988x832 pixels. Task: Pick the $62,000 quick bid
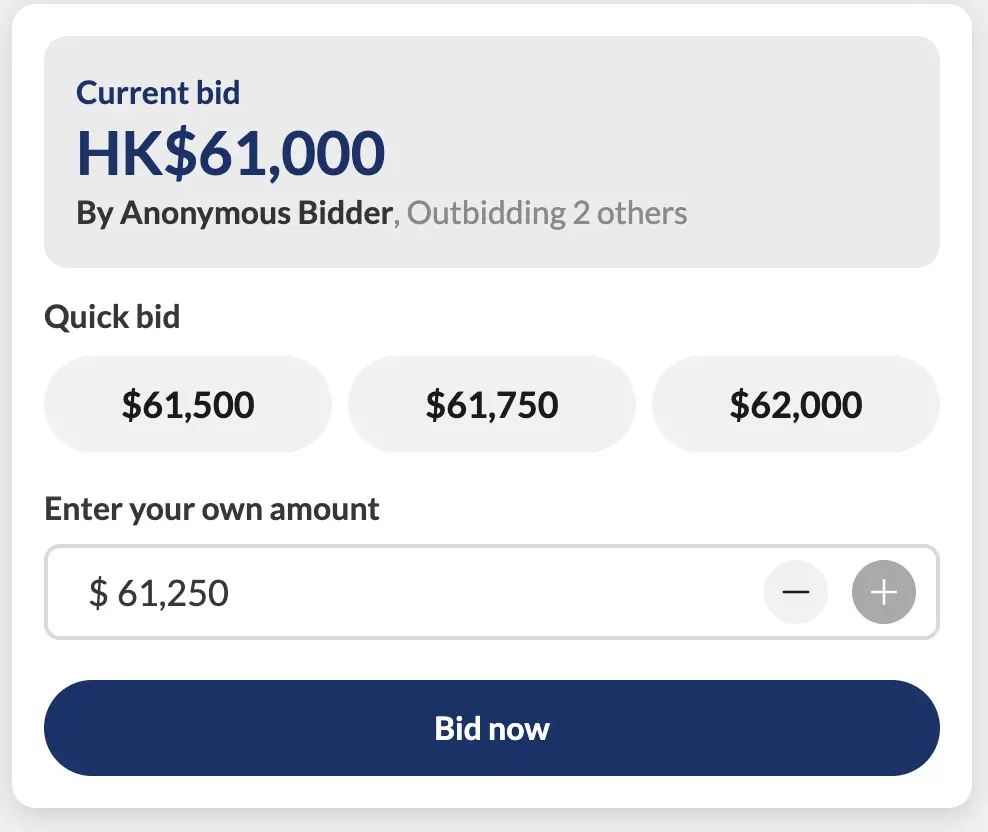tap(796, 404)
